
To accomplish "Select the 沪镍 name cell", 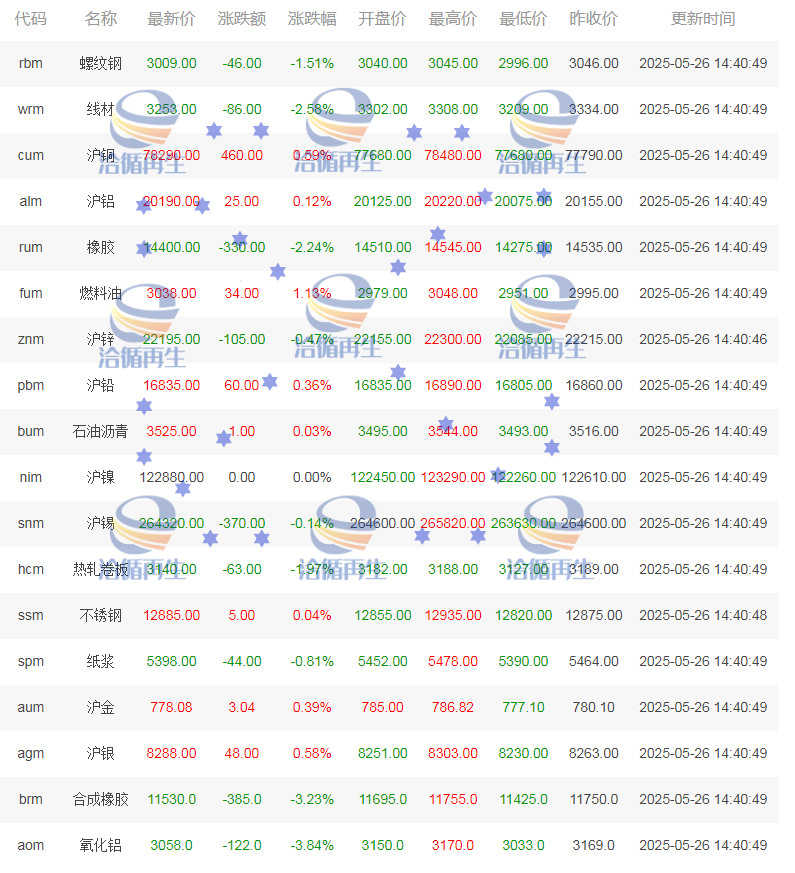I will pos(101,478).
